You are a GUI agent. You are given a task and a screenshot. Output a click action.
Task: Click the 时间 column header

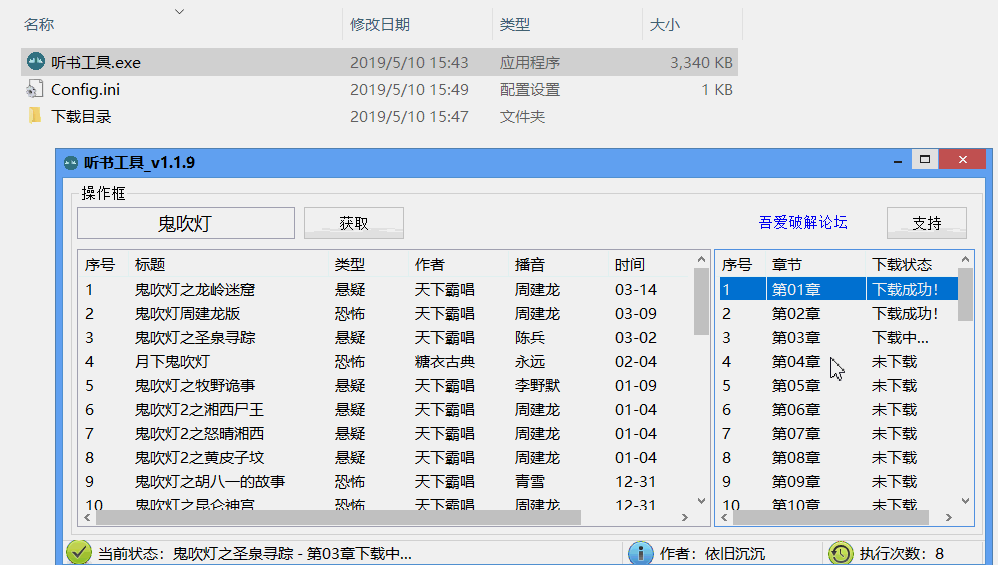[630, 265]
